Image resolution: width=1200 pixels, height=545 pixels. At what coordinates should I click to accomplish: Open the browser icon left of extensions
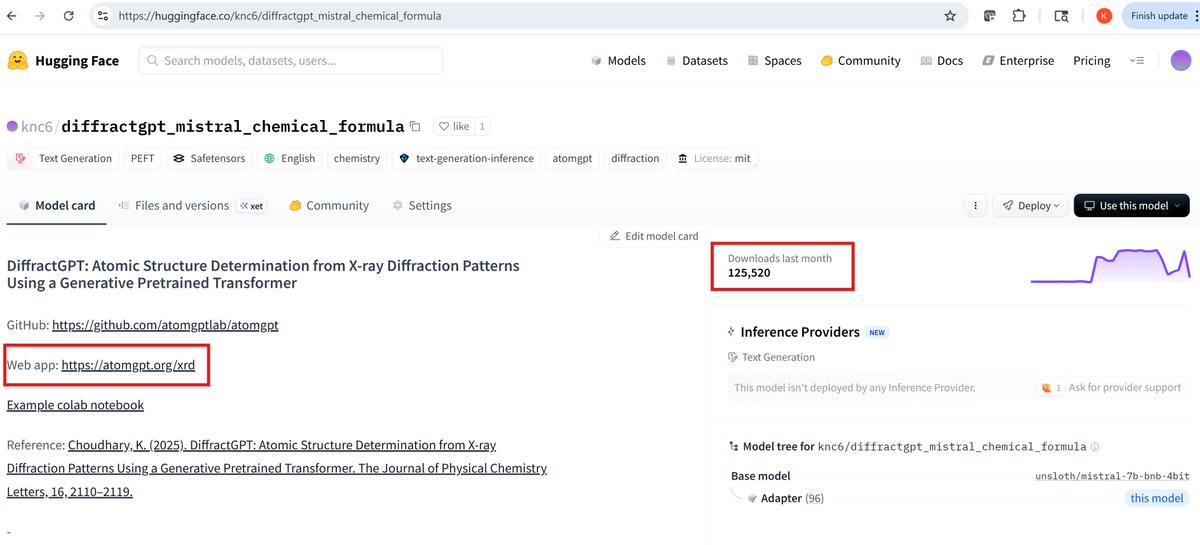990,16
